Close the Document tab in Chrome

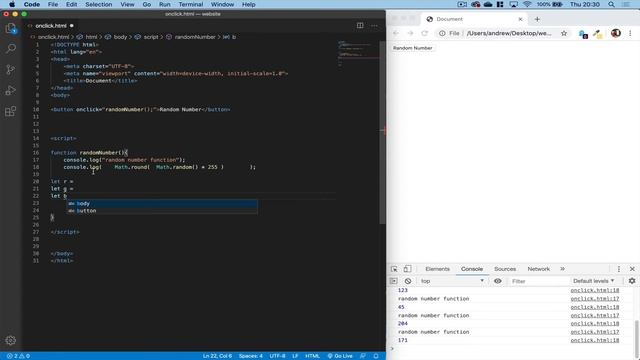point(520,19)
